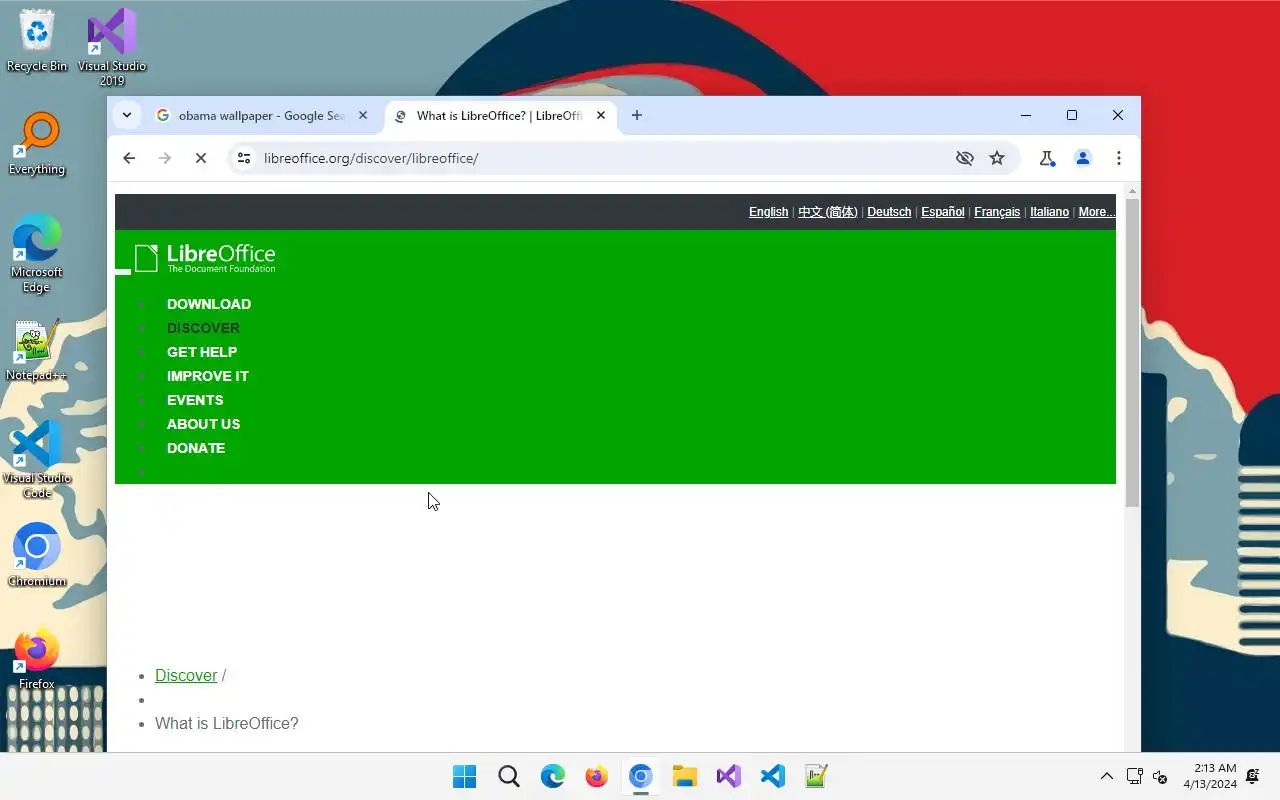Switch site language to Français

tap(997, 212)
